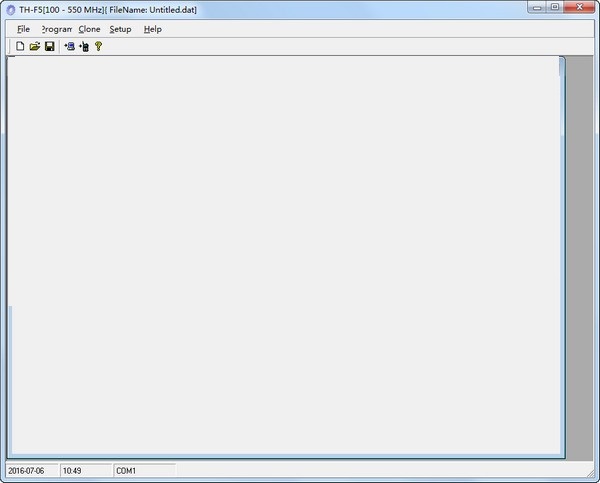Maximize the TH-F5 window
600x483 pixels.
pos(555,7)
